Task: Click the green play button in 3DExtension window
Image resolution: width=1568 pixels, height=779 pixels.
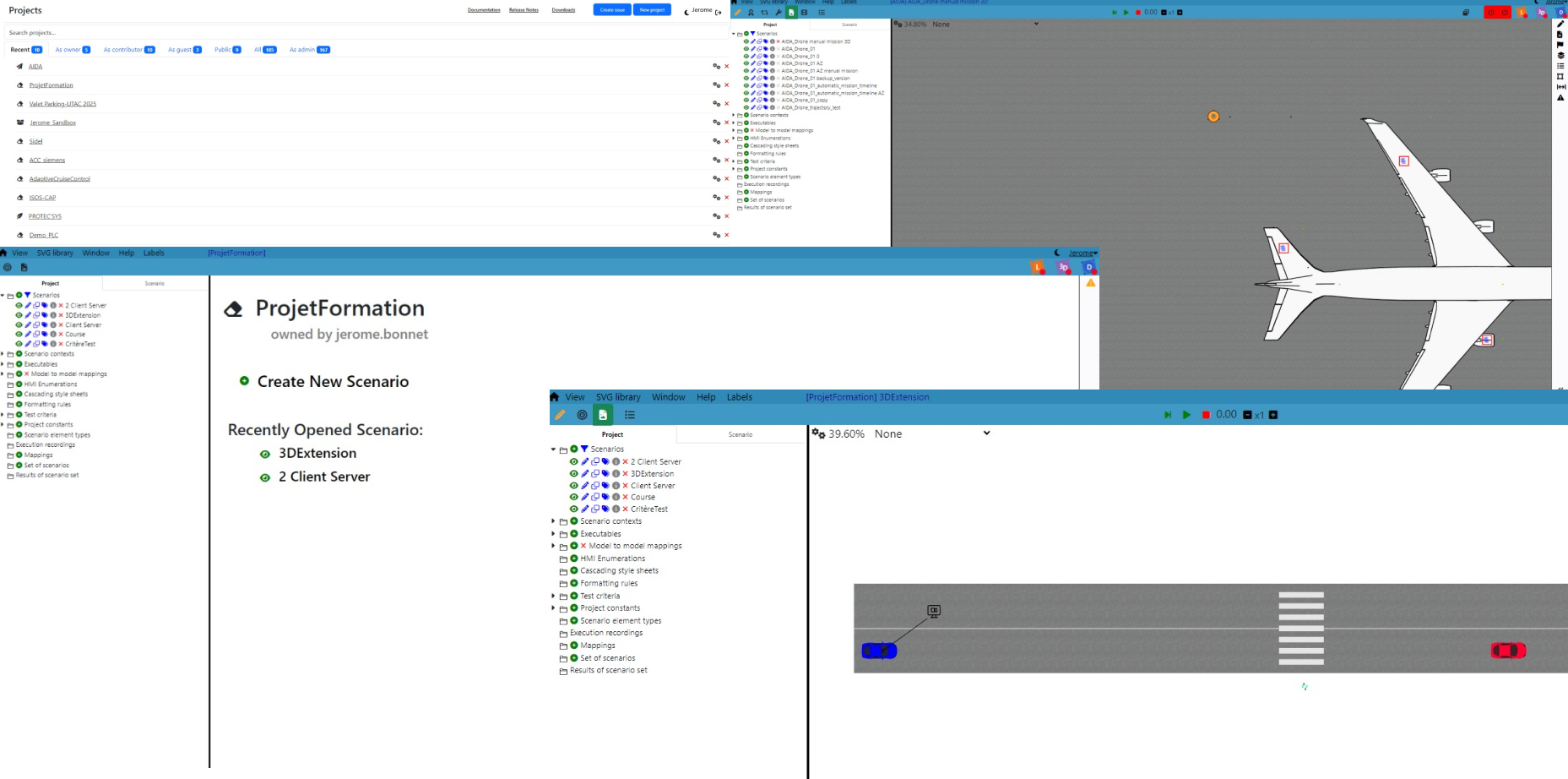Action: tap(1186, 415)
